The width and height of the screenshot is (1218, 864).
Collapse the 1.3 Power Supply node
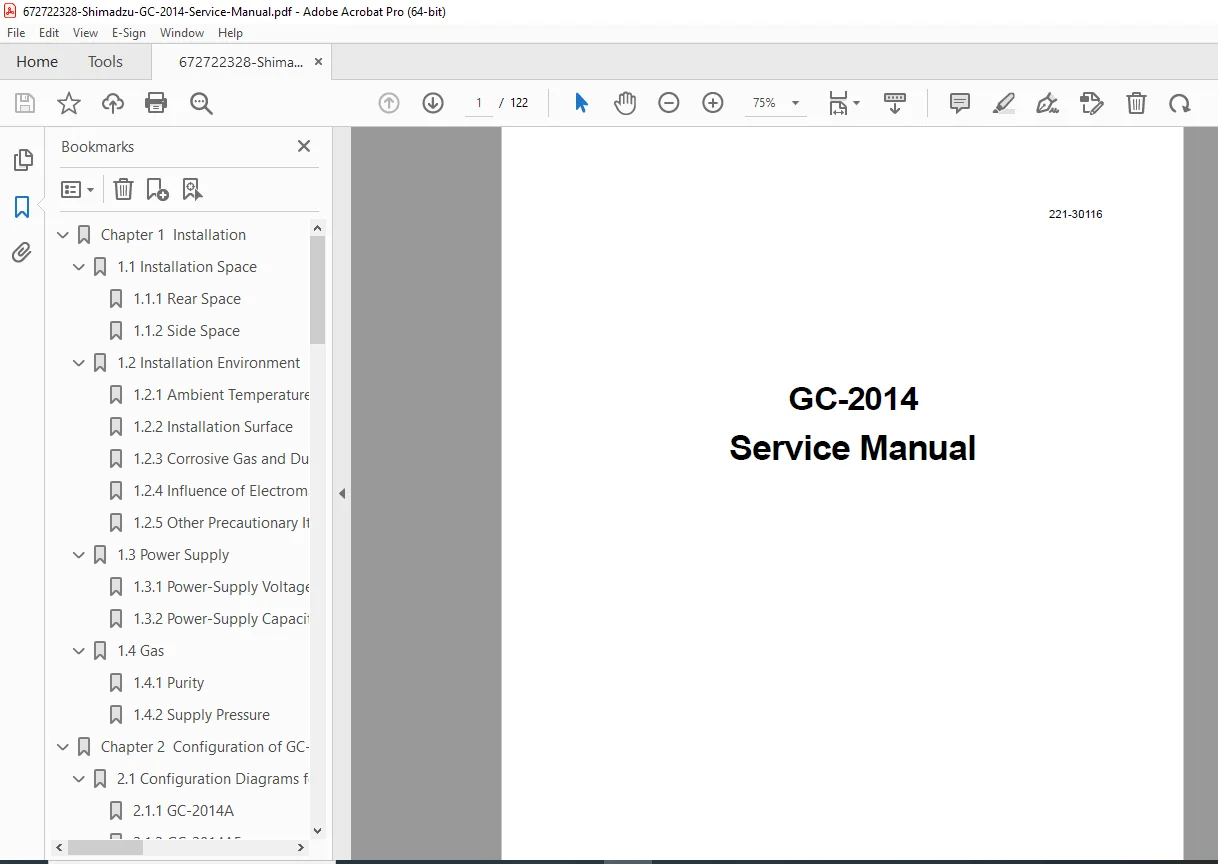[x=79, y=555]
